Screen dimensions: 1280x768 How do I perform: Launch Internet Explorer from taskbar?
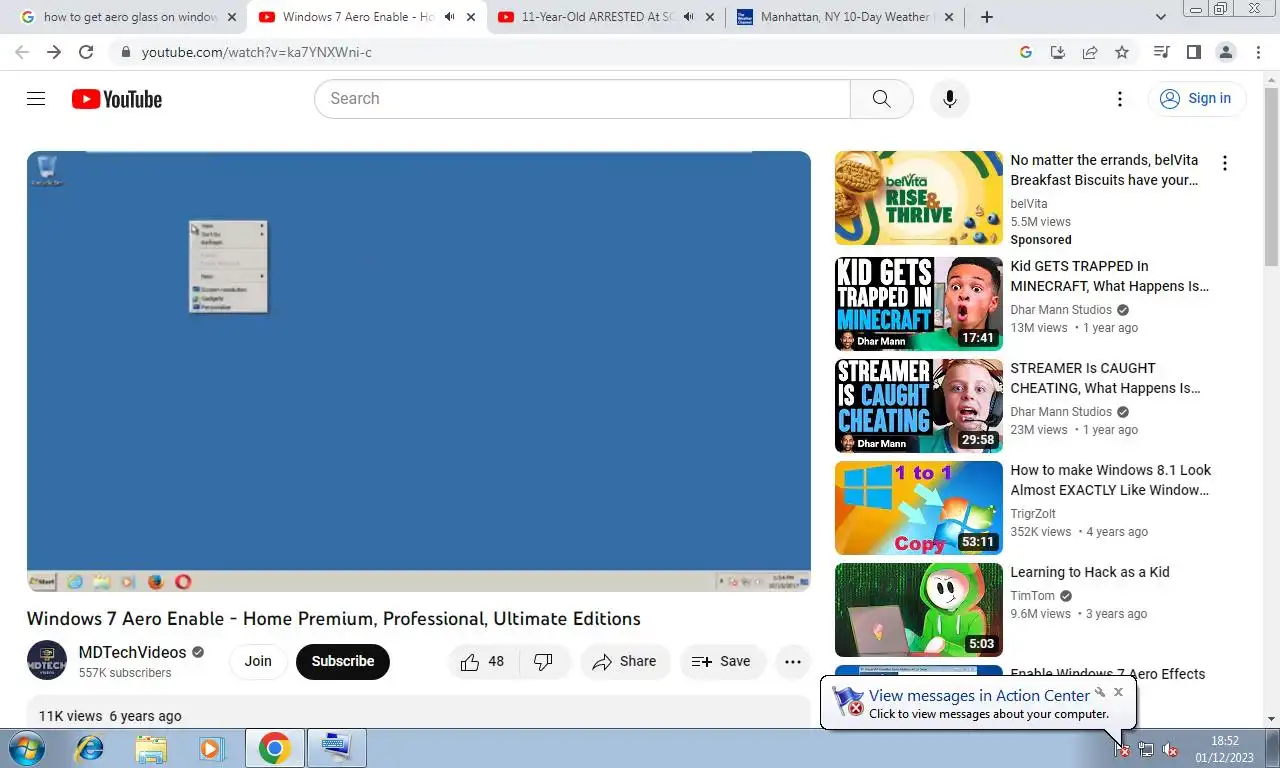[x=90, y=748]
